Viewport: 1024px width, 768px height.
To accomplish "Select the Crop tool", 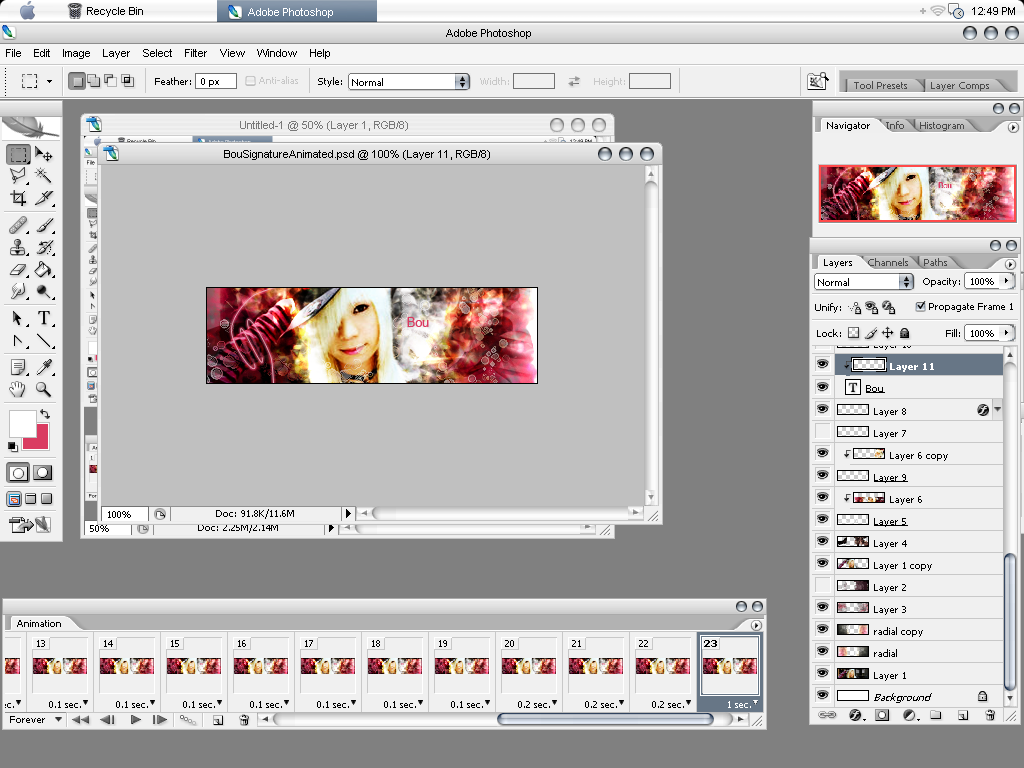I will coord(18,198).
